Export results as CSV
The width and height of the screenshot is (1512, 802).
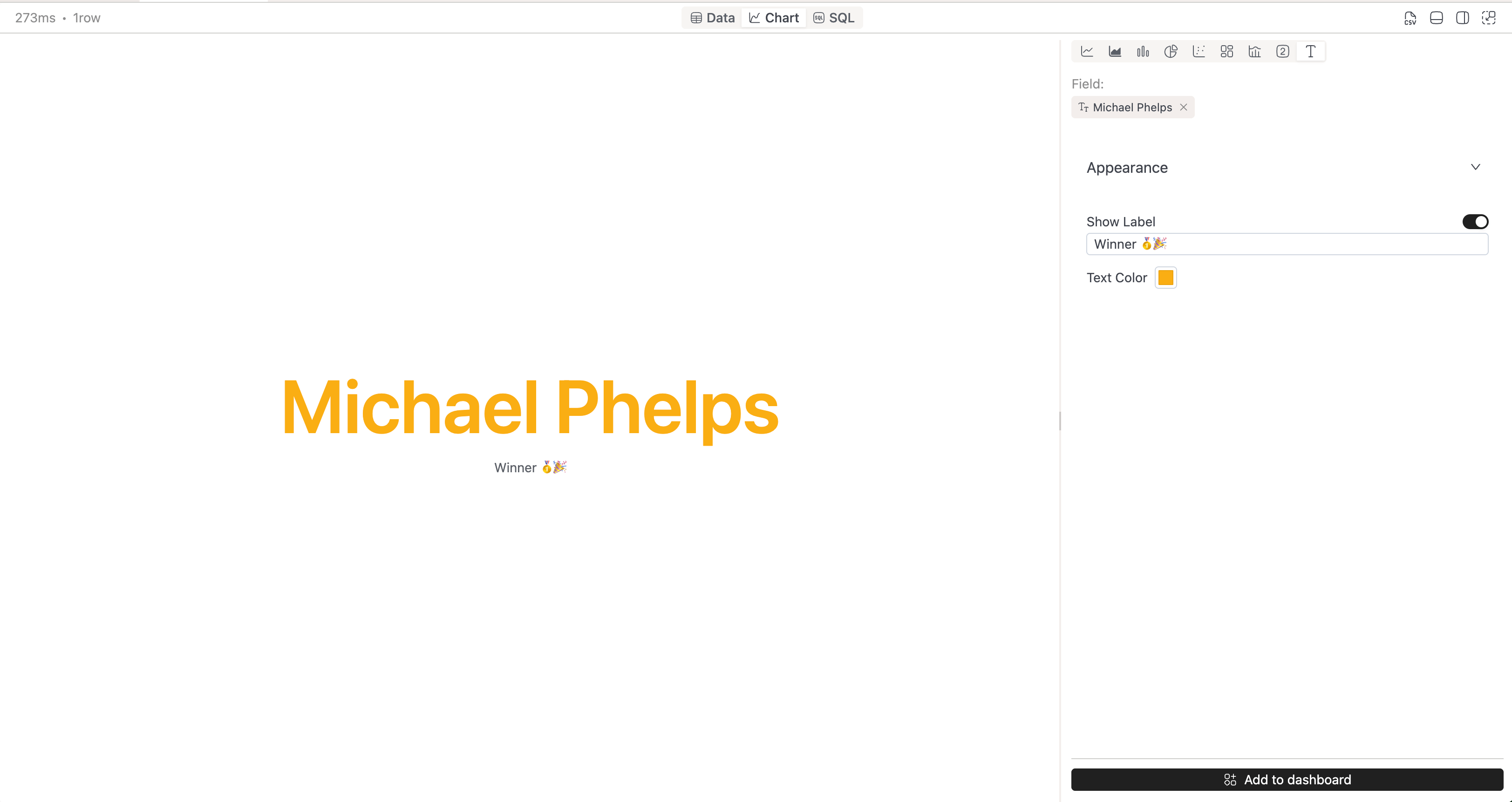click(1410, 18)
